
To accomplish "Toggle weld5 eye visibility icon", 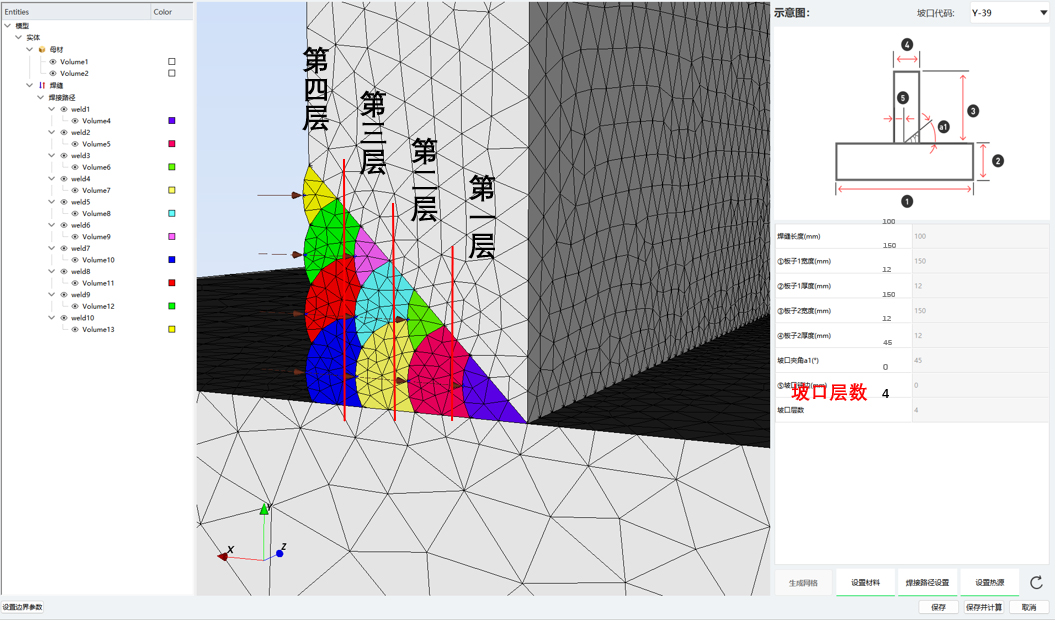I will (x=64, y=202).
